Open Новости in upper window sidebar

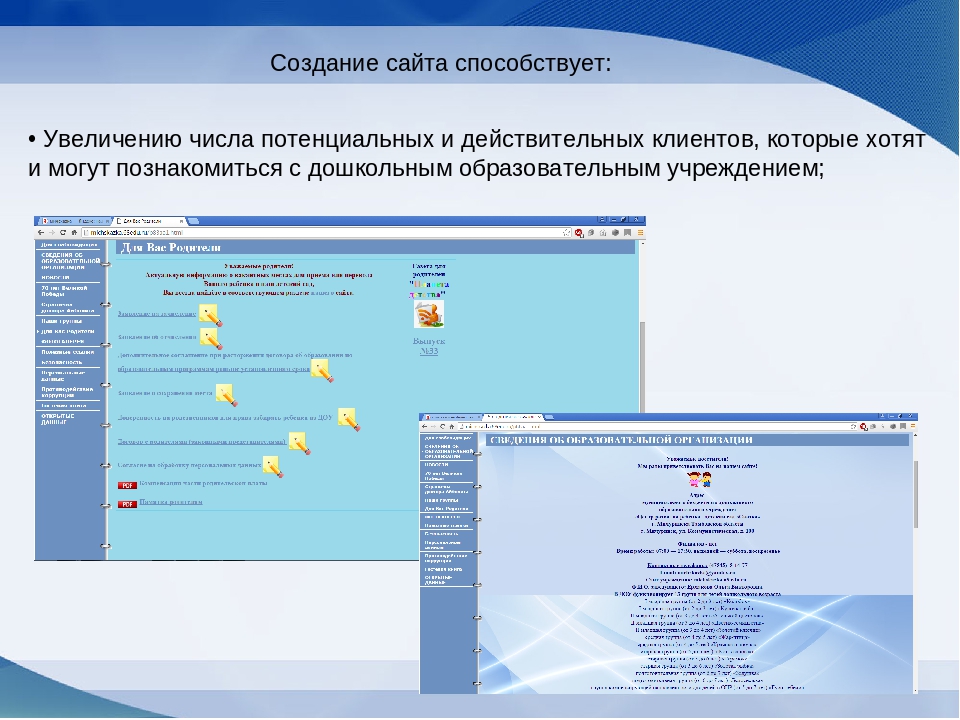click(56, 277)
